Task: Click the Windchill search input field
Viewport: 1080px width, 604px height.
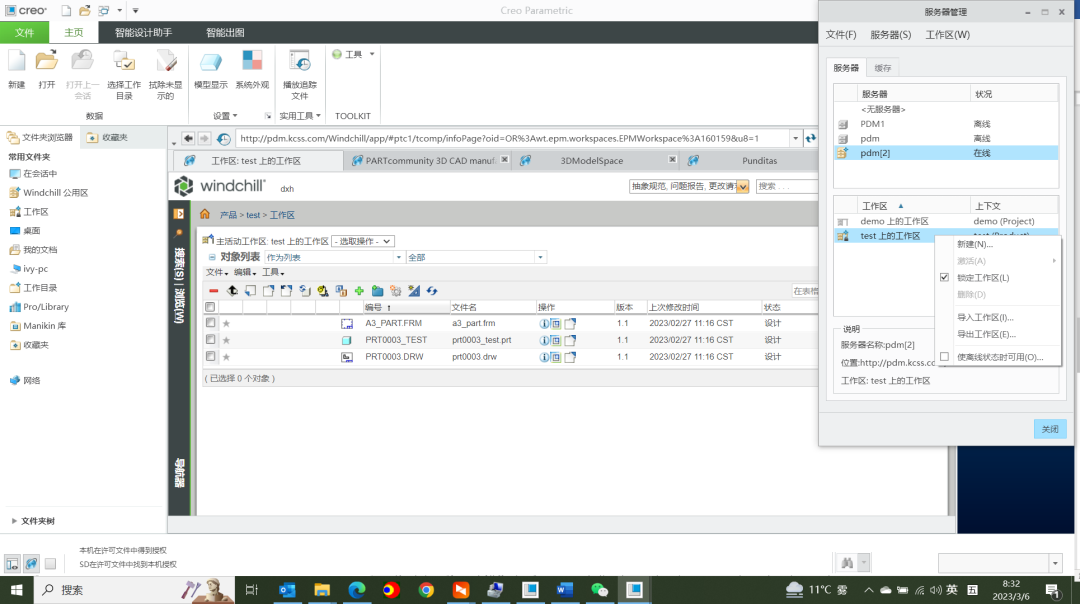Action: (787, 186)
